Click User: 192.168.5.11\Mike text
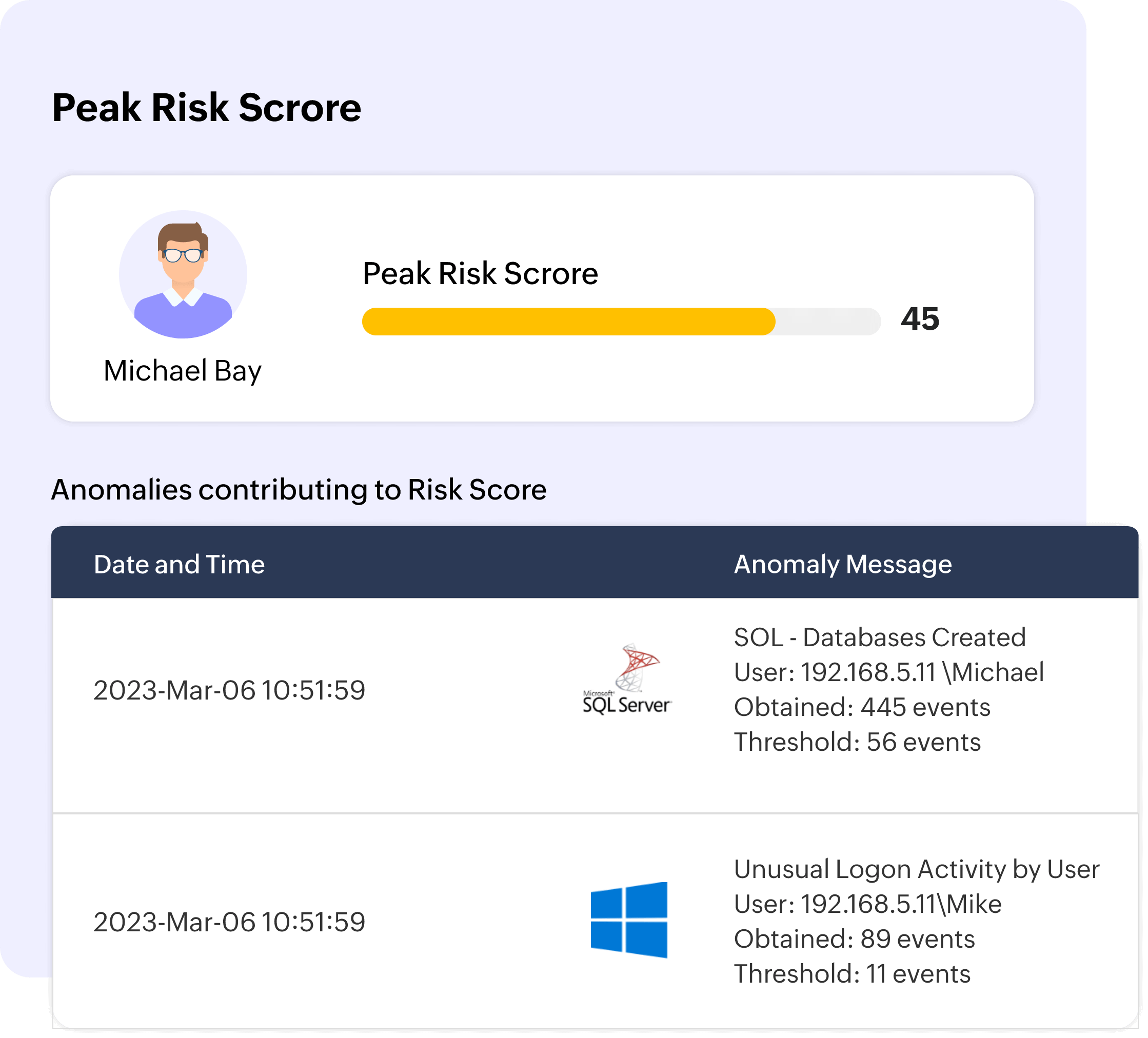This screenshot has width=1148, height=1038. 867,904
